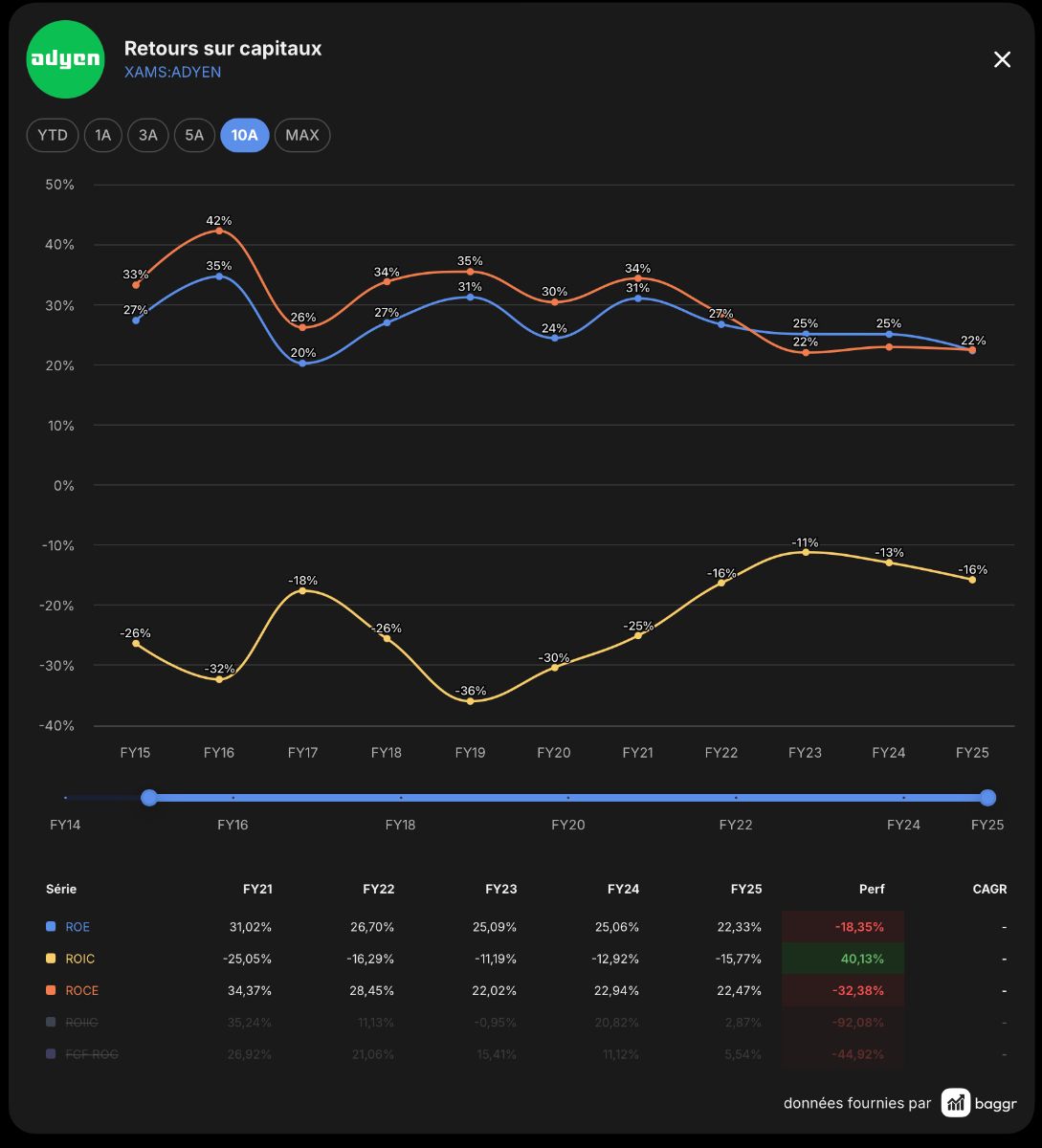
Task: Open the XAMS:ADYEN ticker link
Action: pos(172,72)
